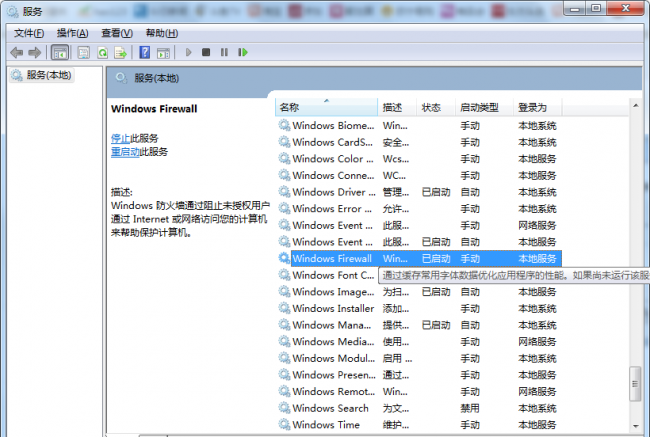Select the Windows Search service name
The height and width of the screenshot is (437, 650).
[330, 408]
